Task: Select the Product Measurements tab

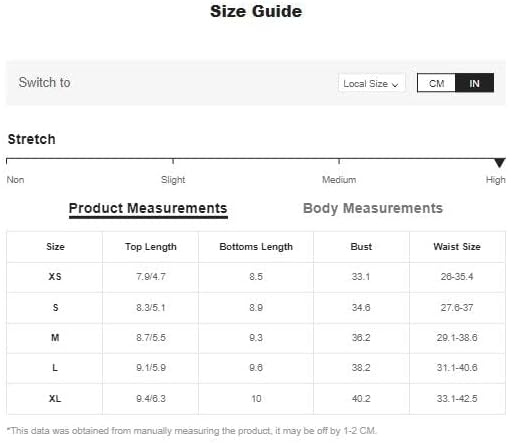Action: point(148,209)
